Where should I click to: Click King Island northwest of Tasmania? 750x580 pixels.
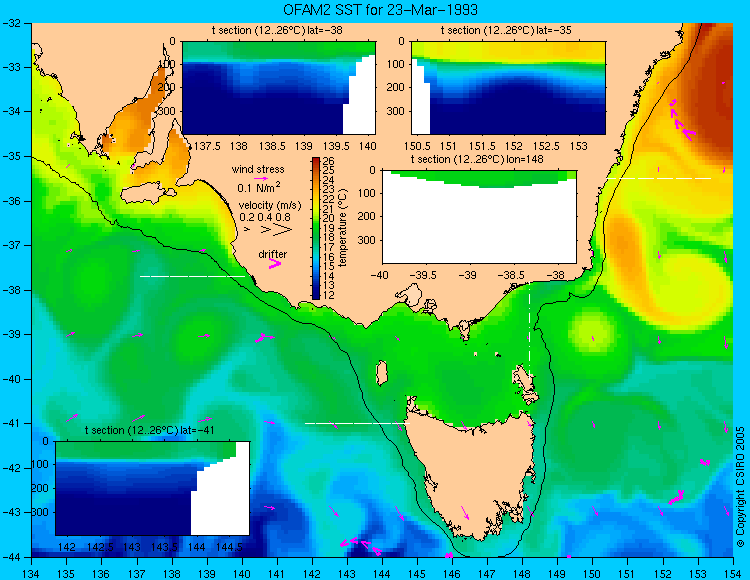[x=381, y=373]
